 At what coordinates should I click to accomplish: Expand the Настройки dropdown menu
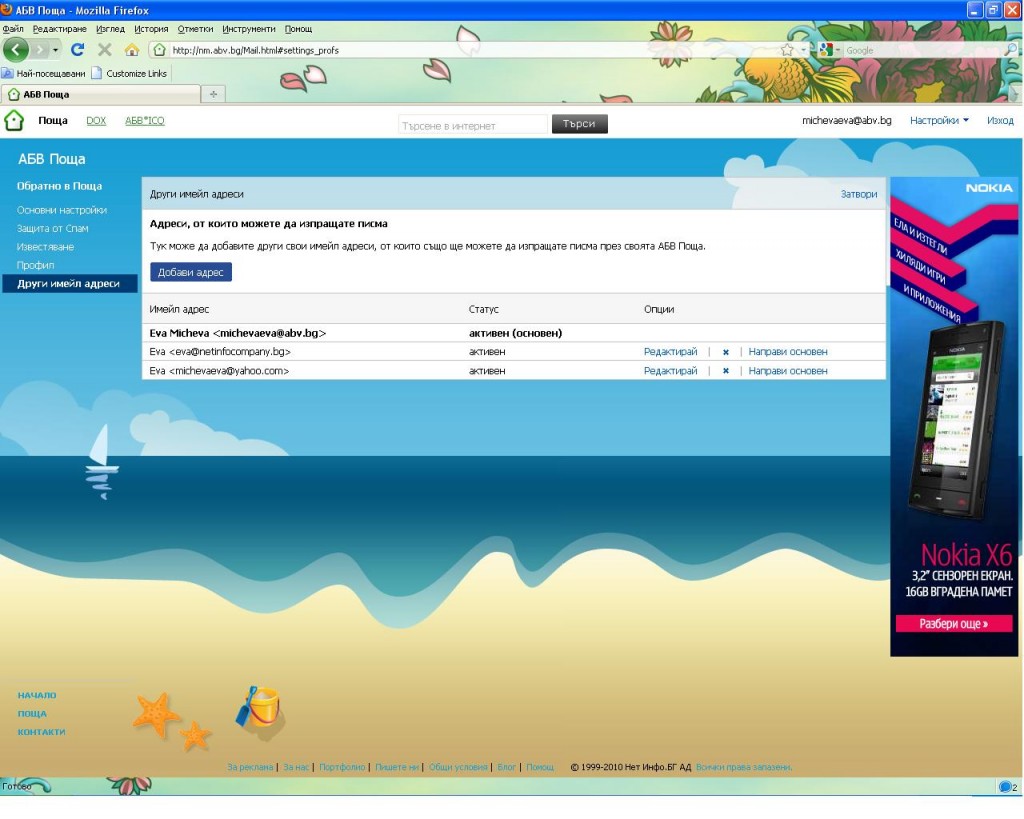point(939,121)
